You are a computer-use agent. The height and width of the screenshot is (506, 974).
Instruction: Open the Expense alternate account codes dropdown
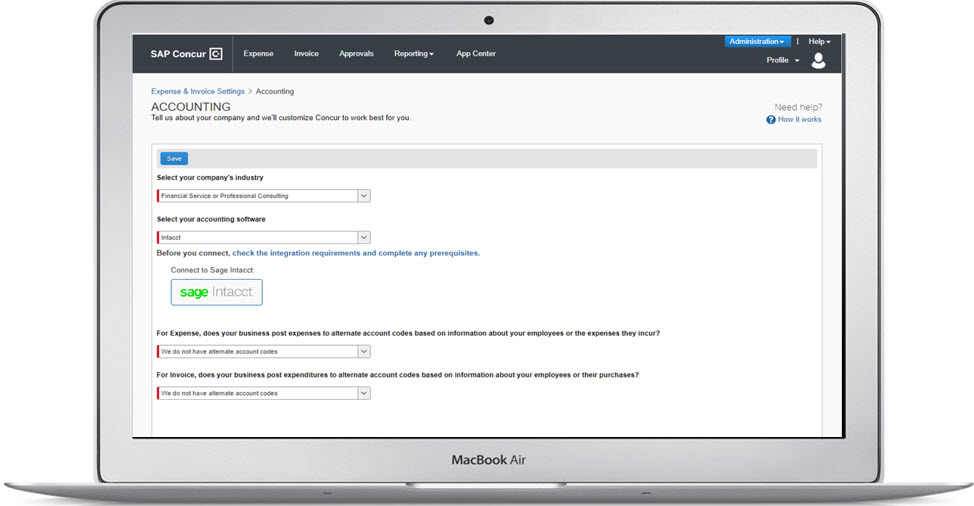click(x=364, y=352)
